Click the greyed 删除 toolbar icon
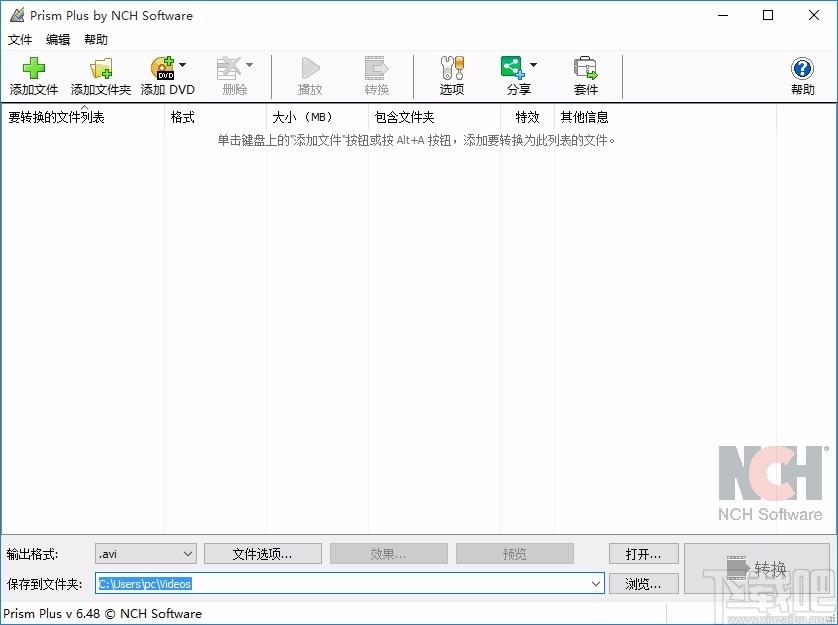 229,68
